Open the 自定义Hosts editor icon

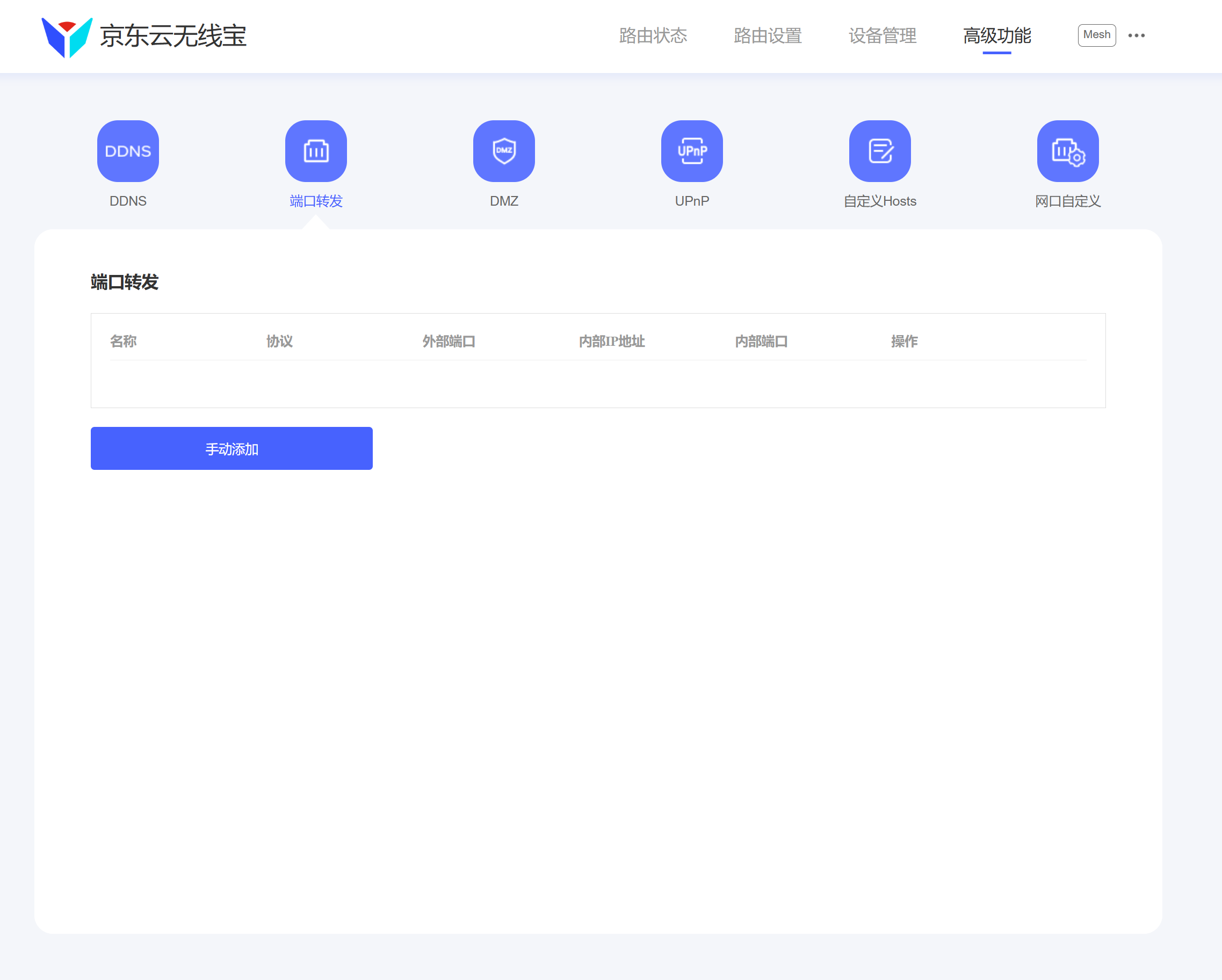(880, 151)
